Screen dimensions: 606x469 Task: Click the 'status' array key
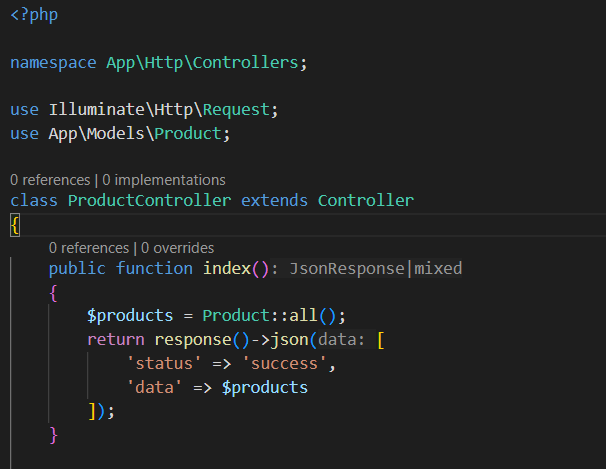coord(164,363)
